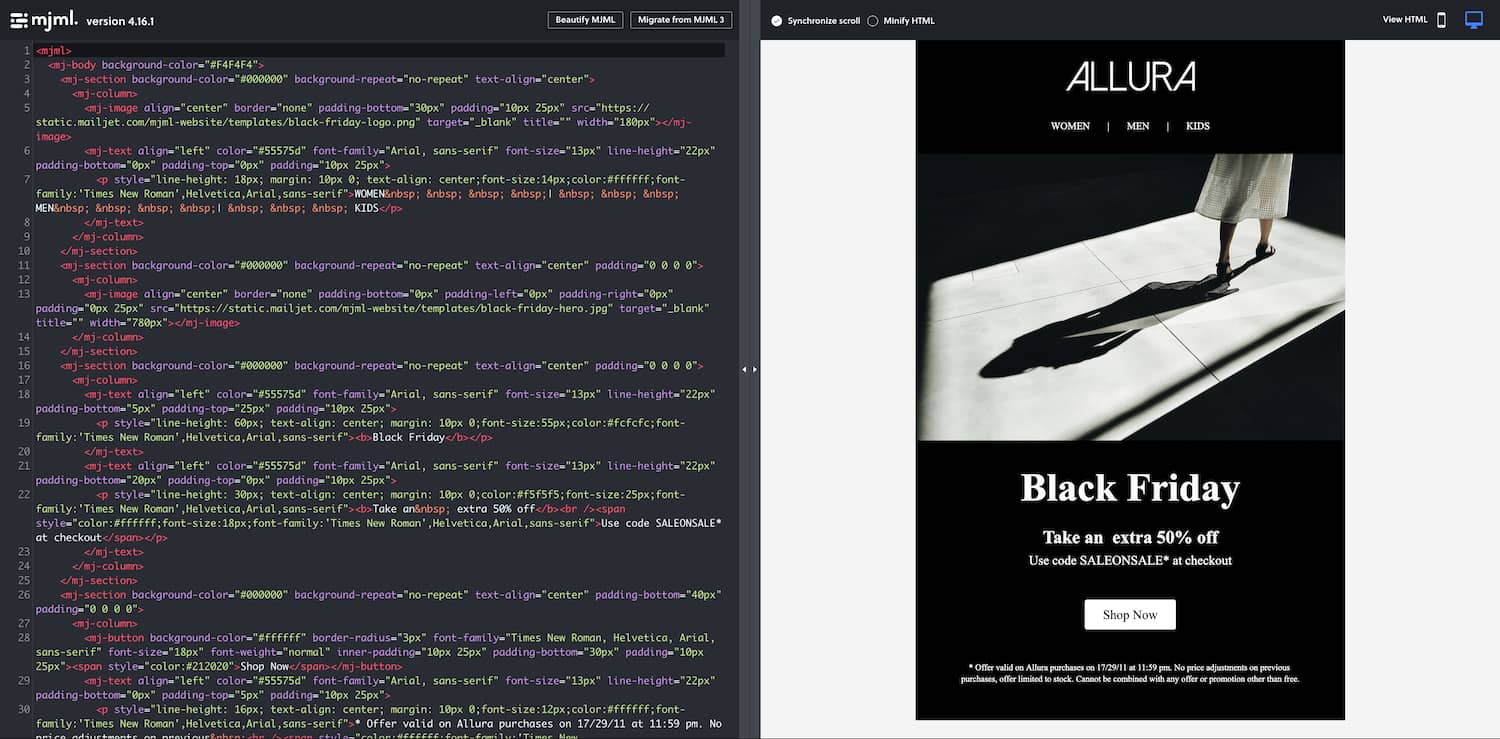Click line number 1 in the editor

26,49
